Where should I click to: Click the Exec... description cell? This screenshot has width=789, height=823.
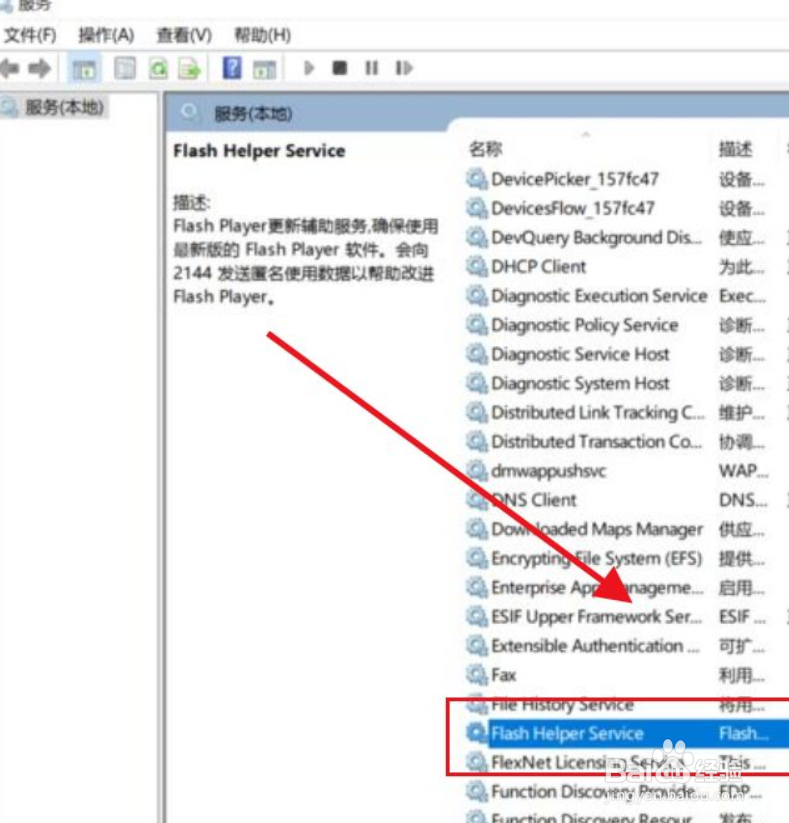tap(742, 296)
